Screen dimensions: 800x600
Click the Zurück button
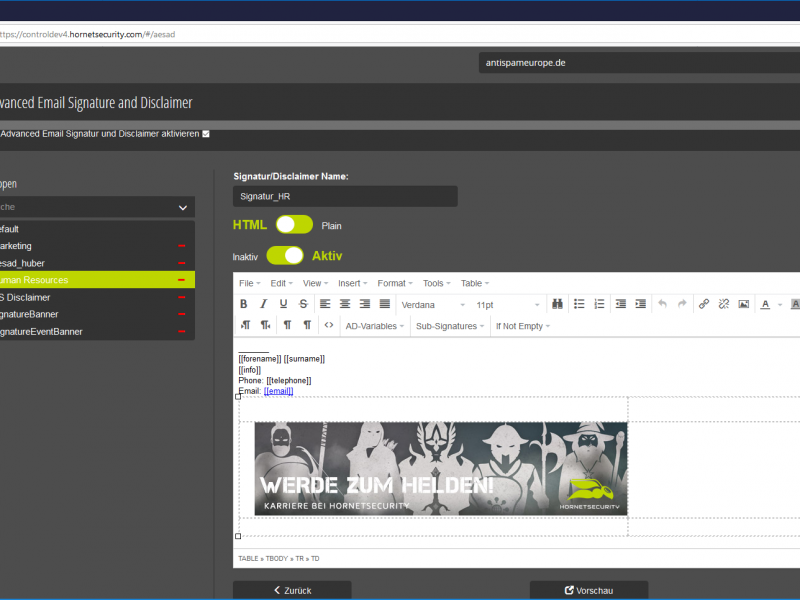[x=292, y=590]
